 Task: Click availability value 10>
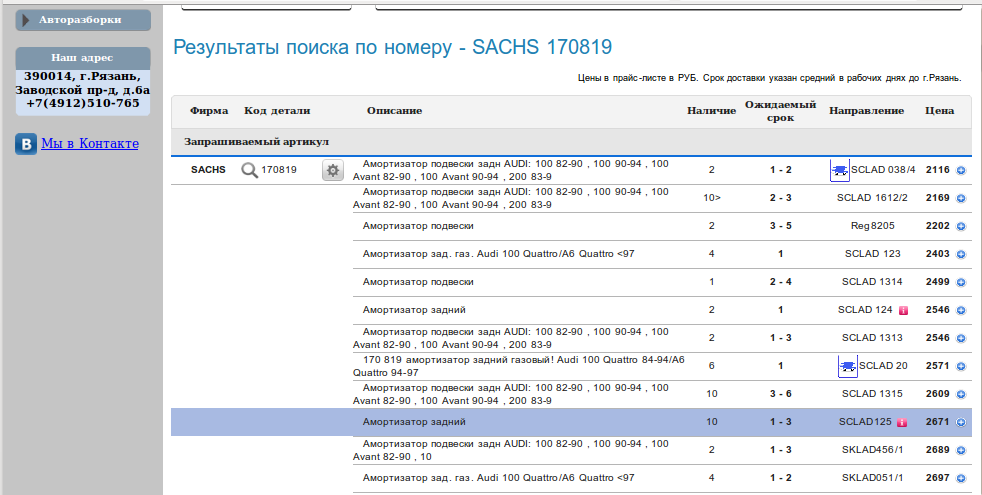click(x=711, y=198)
